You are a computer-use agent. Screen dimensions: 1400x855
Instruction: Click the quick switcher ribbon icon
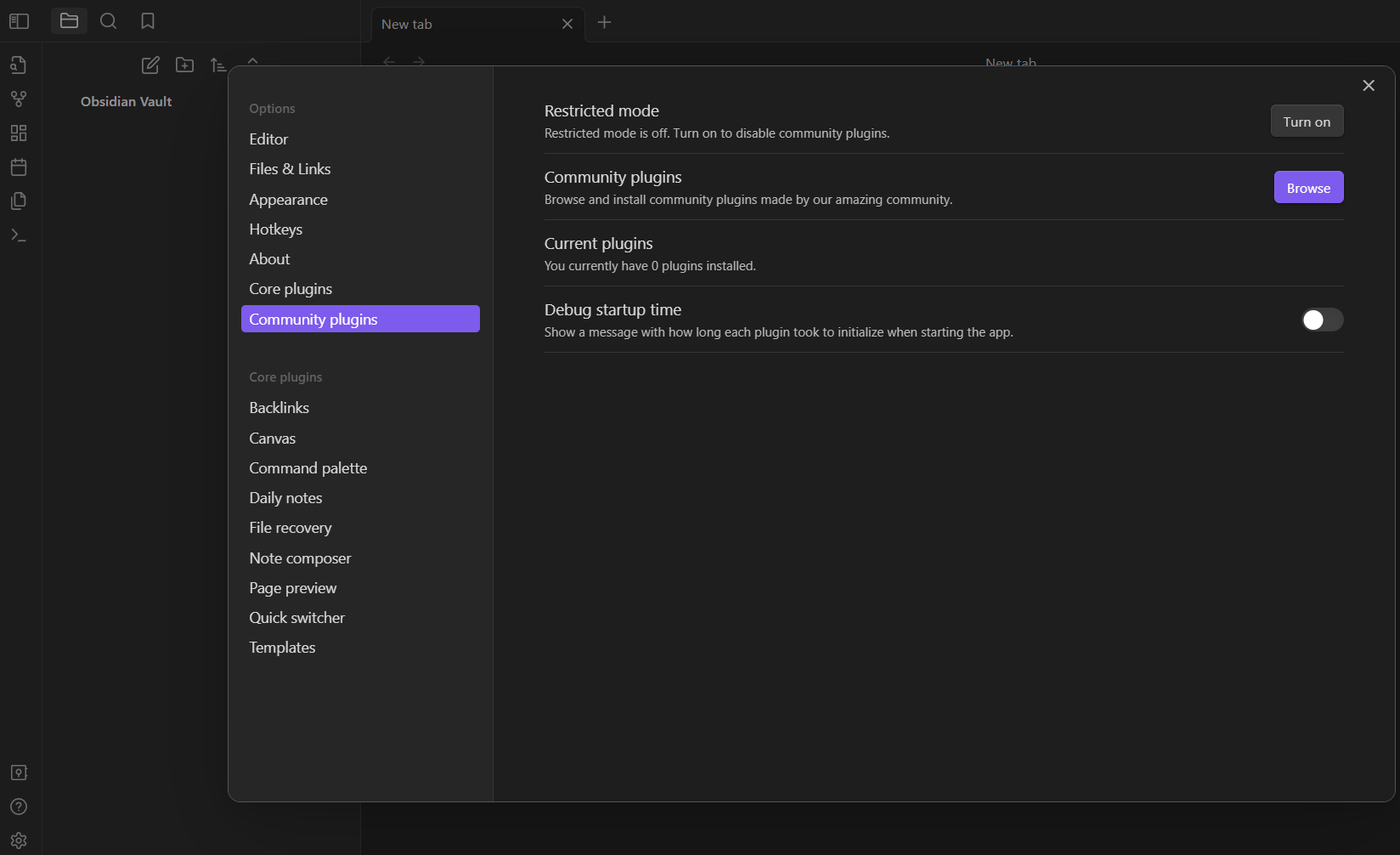19,65
